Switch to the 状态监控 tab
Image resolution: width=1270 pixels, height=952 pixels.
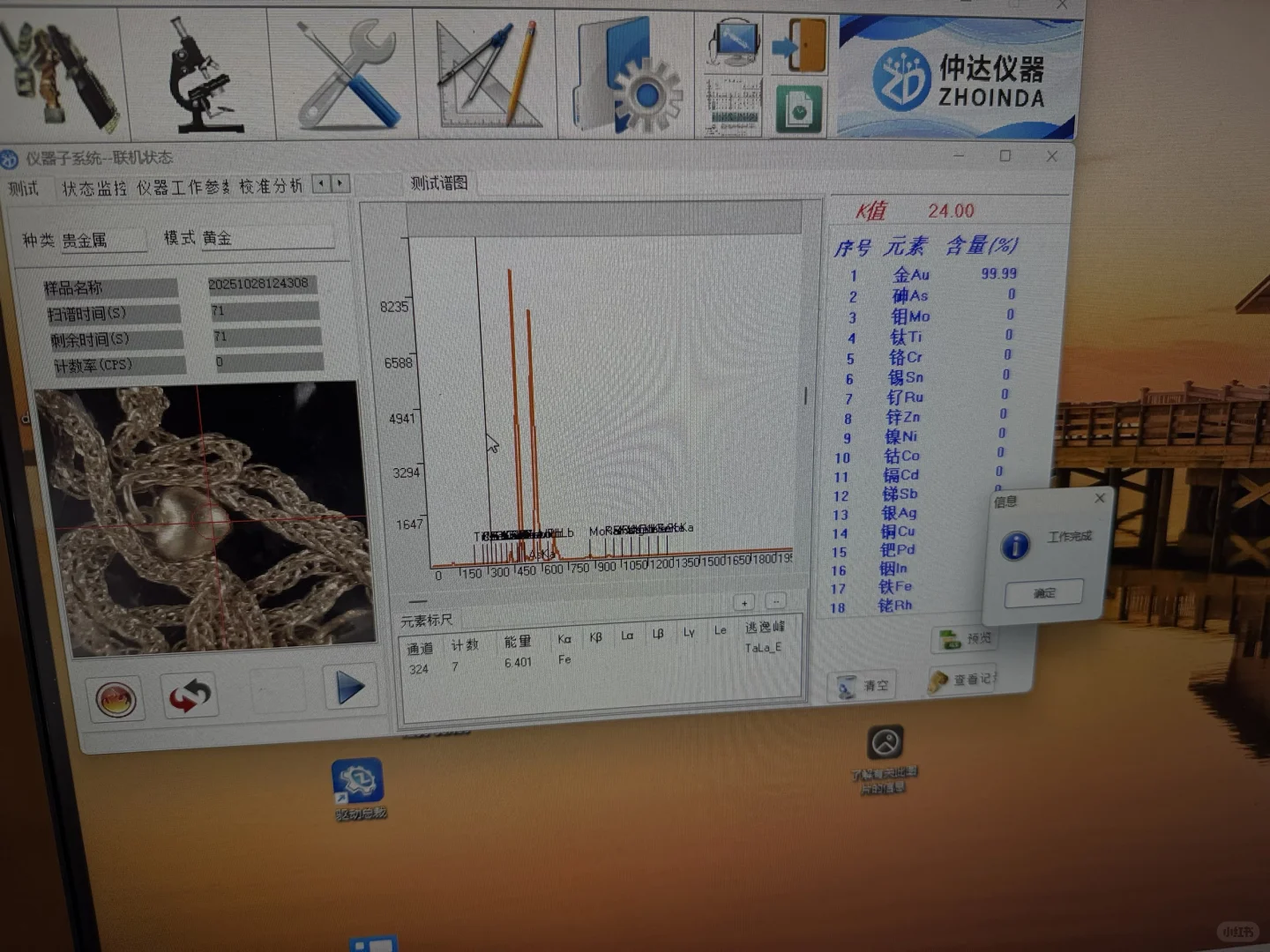click(x=93, y=188)
